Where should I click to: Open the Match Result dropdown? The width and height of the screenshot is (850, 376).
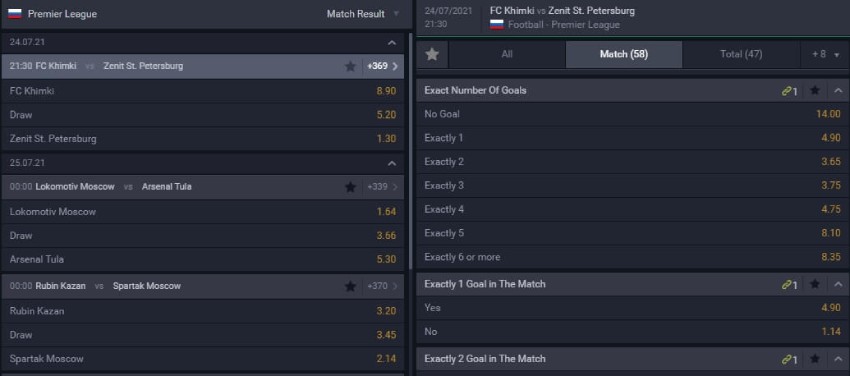coord(363,14)
